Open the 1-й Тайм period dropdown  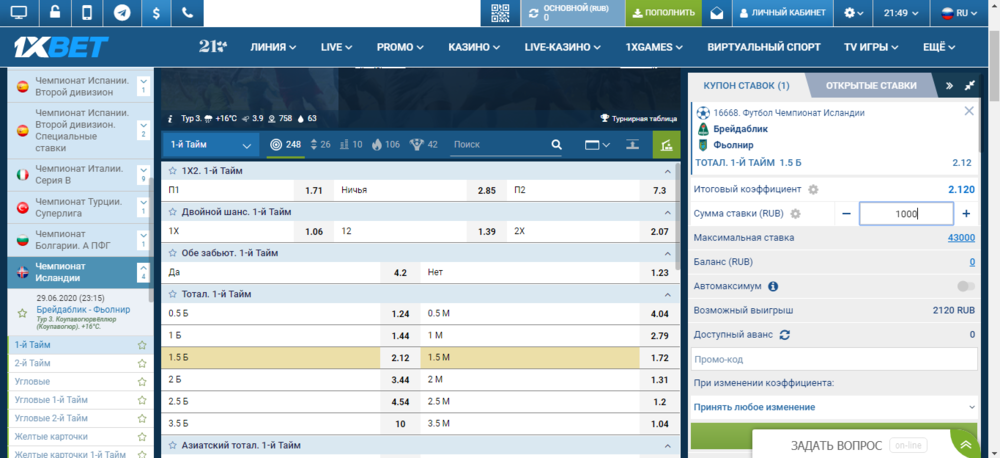coord(211,145)
